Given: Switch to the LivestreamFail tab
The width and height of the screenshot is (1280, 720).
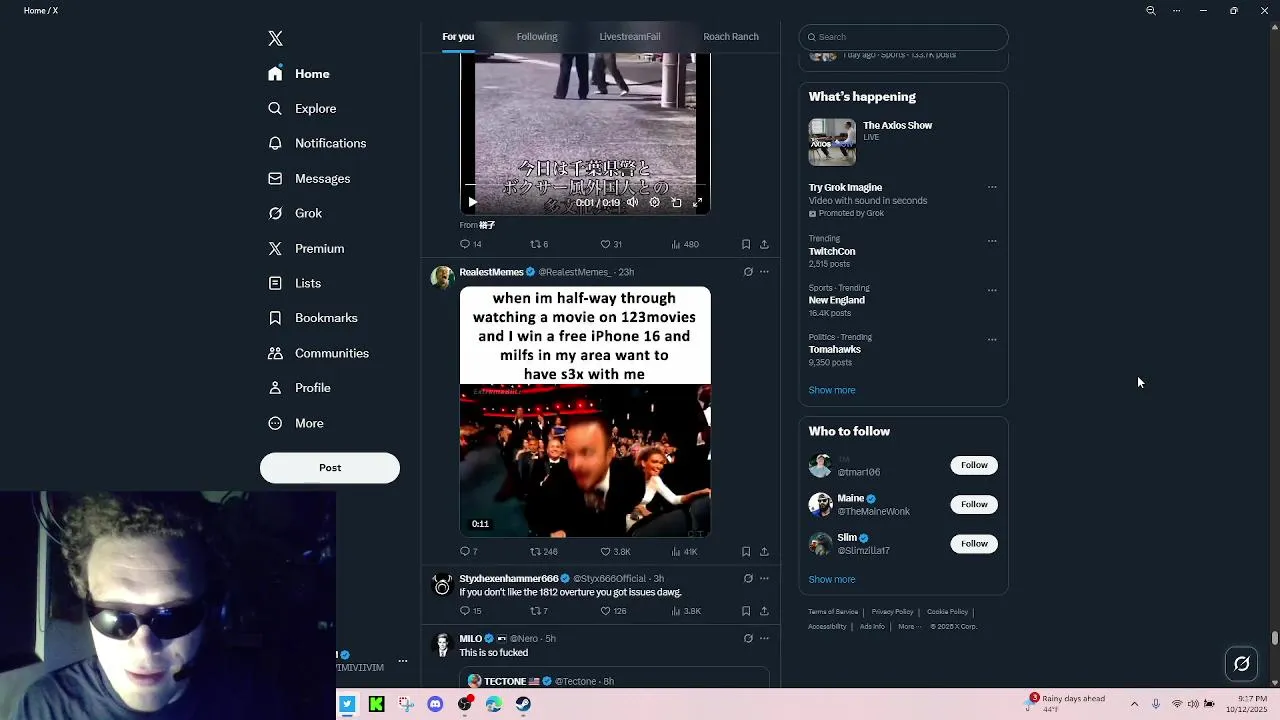Looking at the screenshot, I should click(630, 37).
